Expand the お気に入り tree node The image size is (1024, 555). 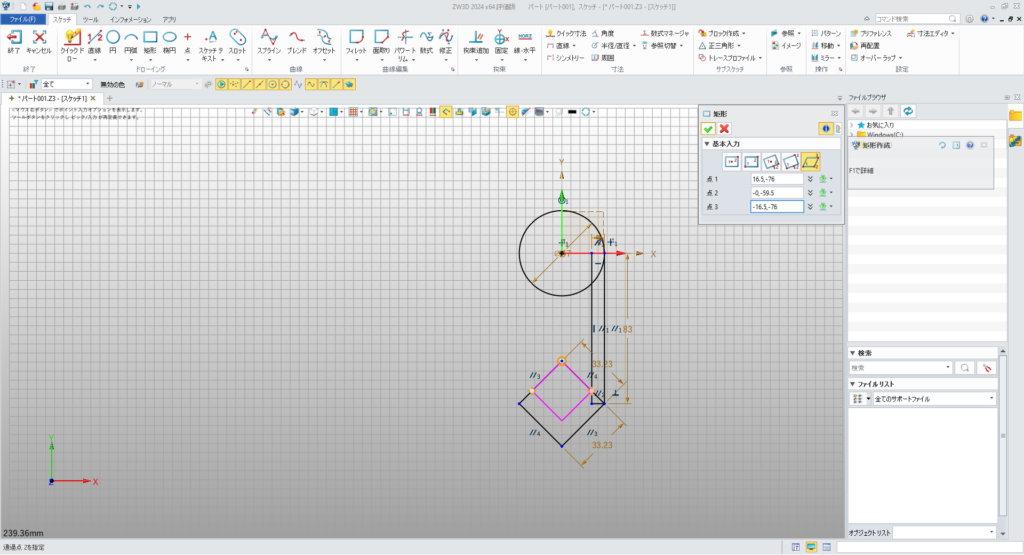click(851, 124)
